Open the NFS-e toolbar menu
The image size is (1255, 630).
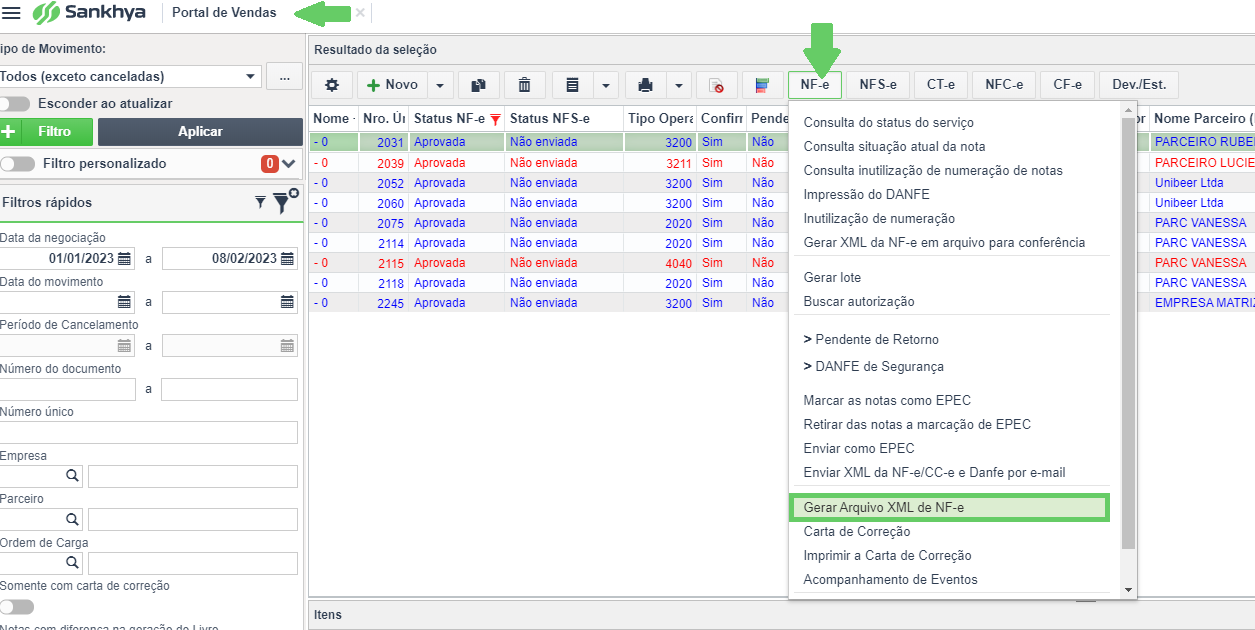[x=878, y=85]
